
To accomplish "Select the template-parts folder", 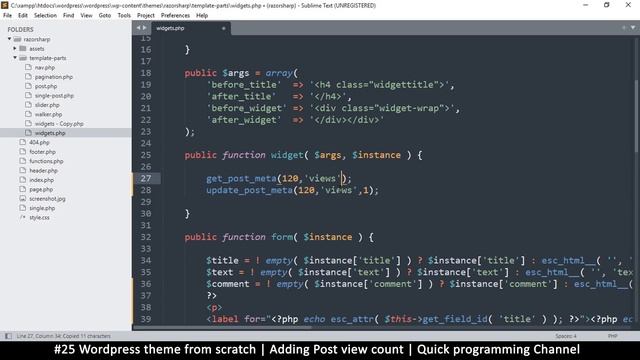I will point(48,58).
